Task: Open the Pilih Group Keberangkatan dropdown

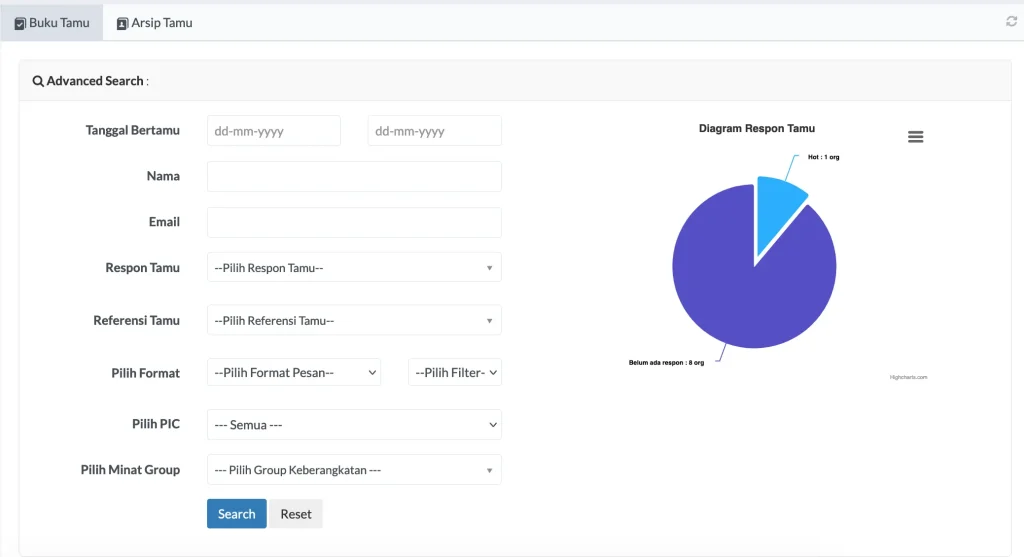Action: click(x=354, y=470)
